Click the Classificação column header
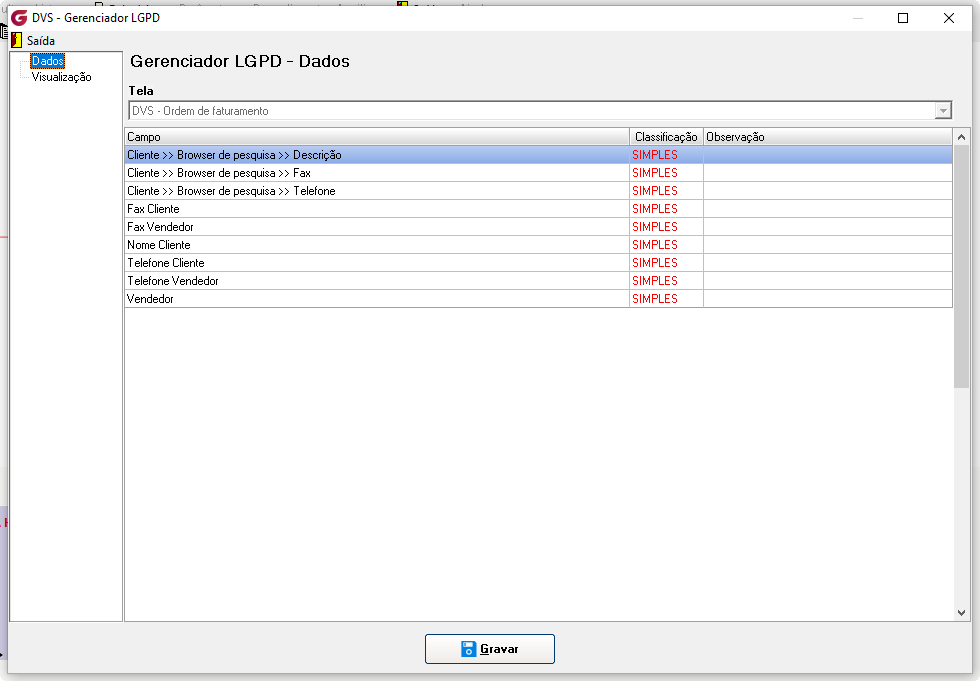980x681 pixels. click(x=666, y=137)
